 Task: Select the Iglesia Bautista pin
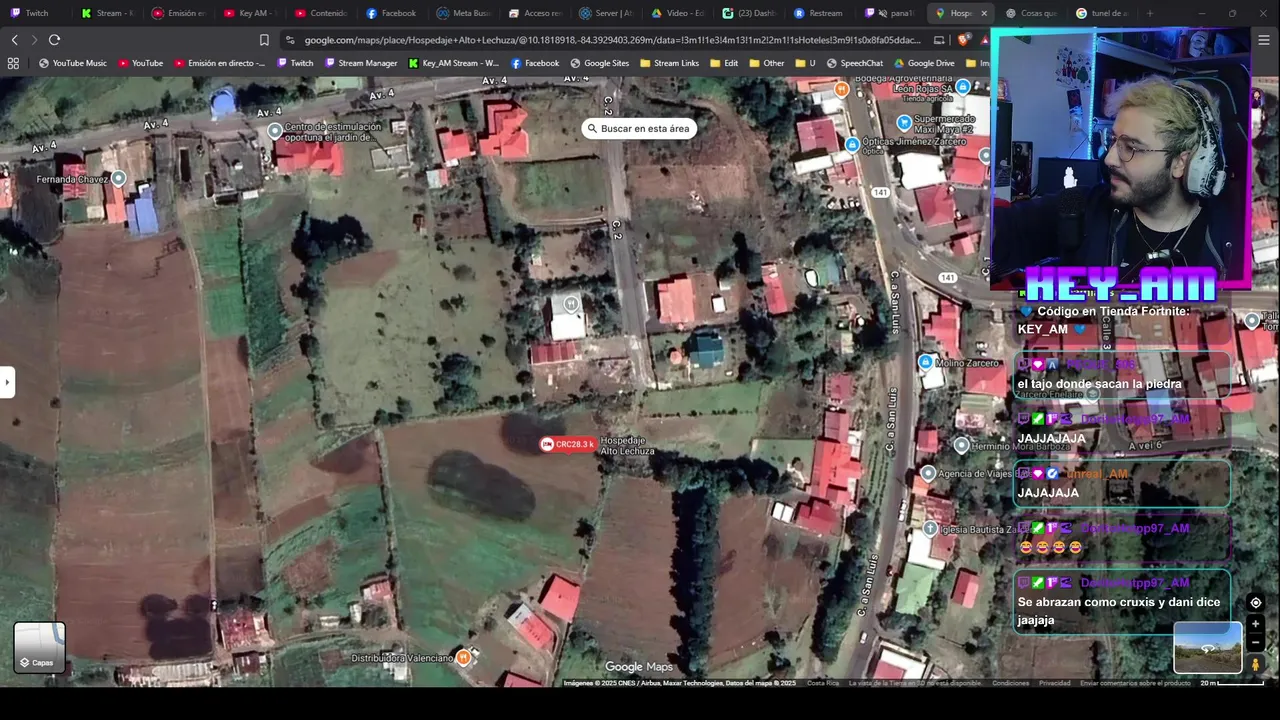[930, 528]
